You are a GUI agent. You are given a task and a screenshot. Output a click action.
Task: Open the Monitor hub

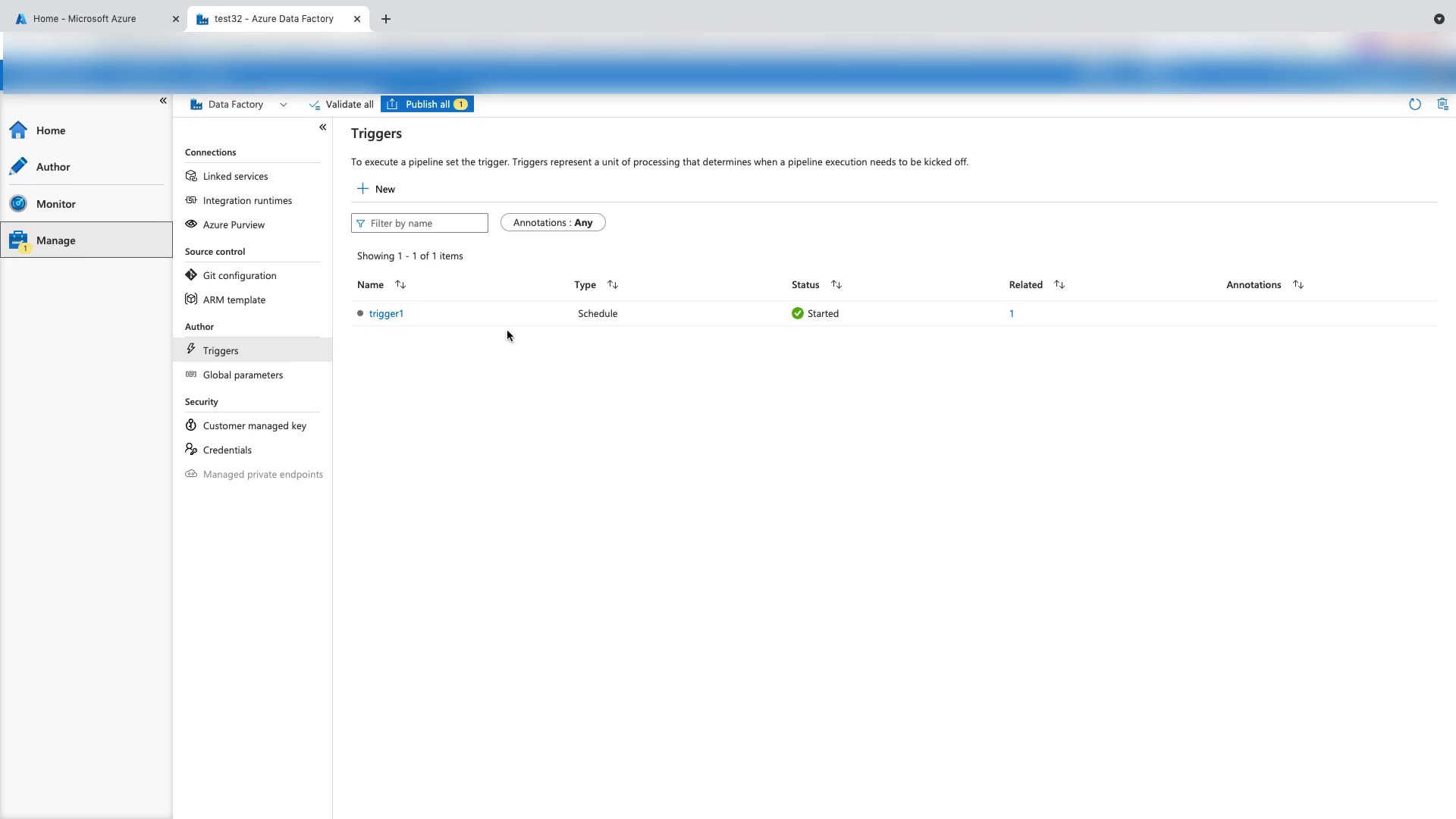click(55, 204)
